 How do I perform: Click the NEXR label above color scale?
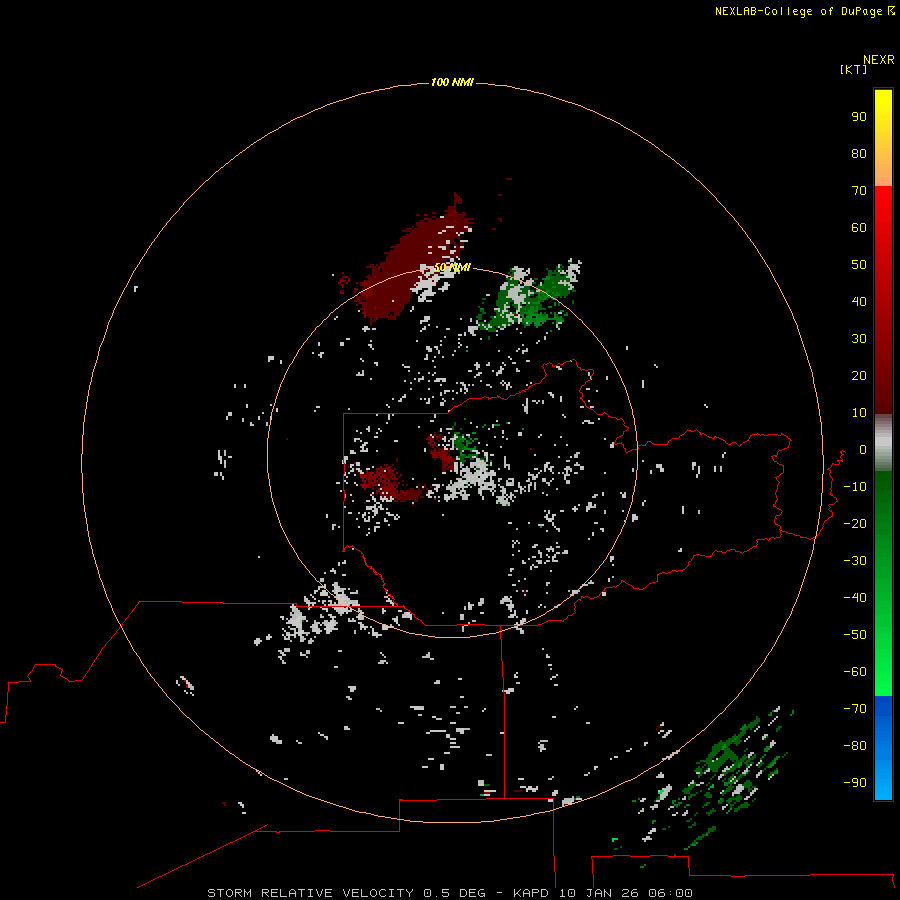[879, 60]
